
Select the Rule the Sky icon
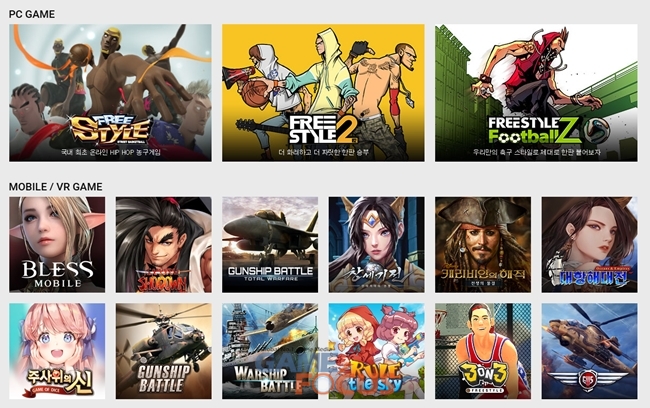tap(377, 351)
